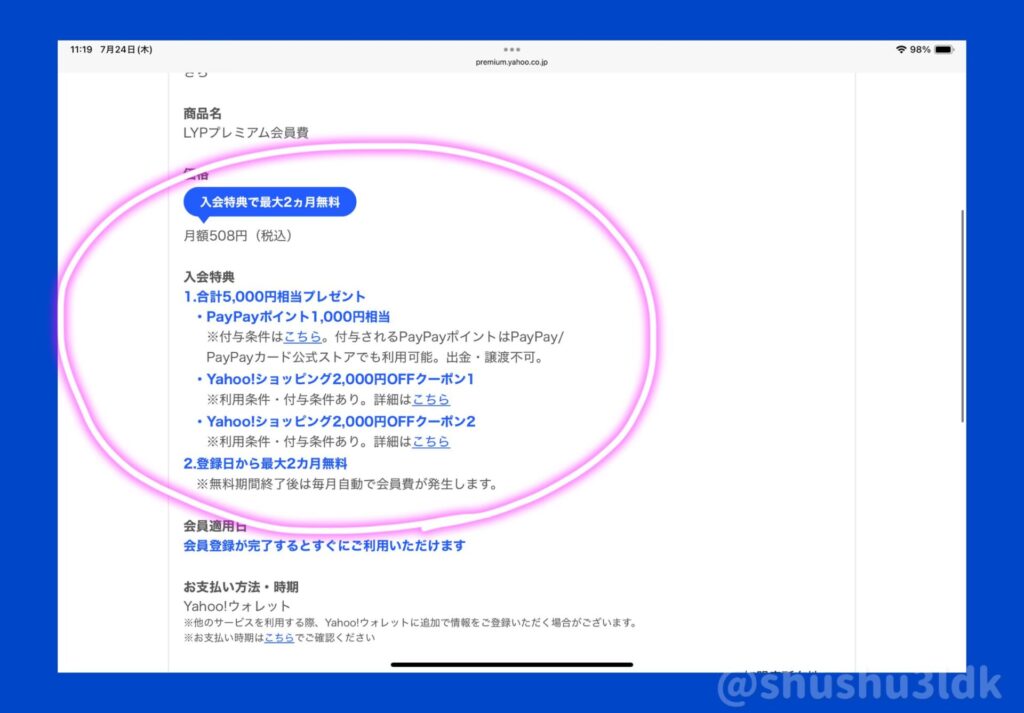The height and width of the screenshot is (713, 1024).
Task: Open こちら link under クーポン1 details
Action: [431, 400]
